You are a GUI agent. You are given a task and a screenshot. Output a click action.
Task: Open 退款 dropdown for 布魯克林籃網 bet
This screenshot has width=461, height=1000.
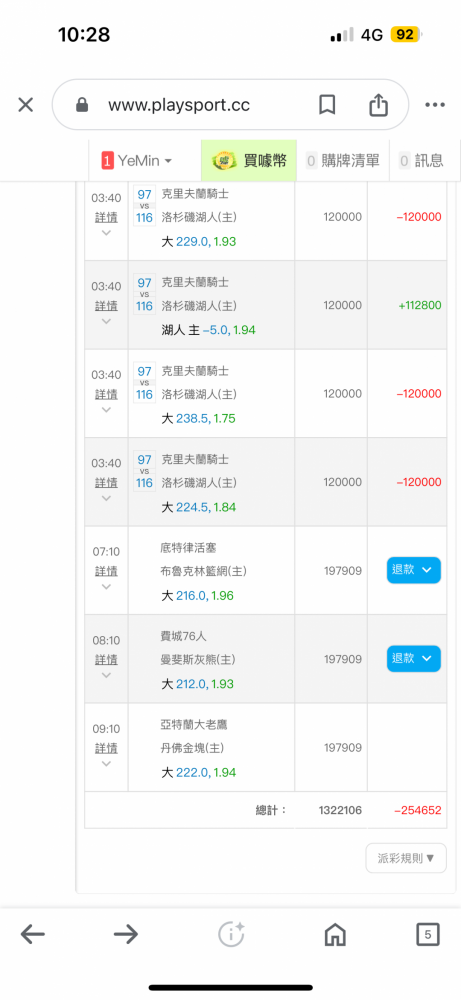click(413, 570)
